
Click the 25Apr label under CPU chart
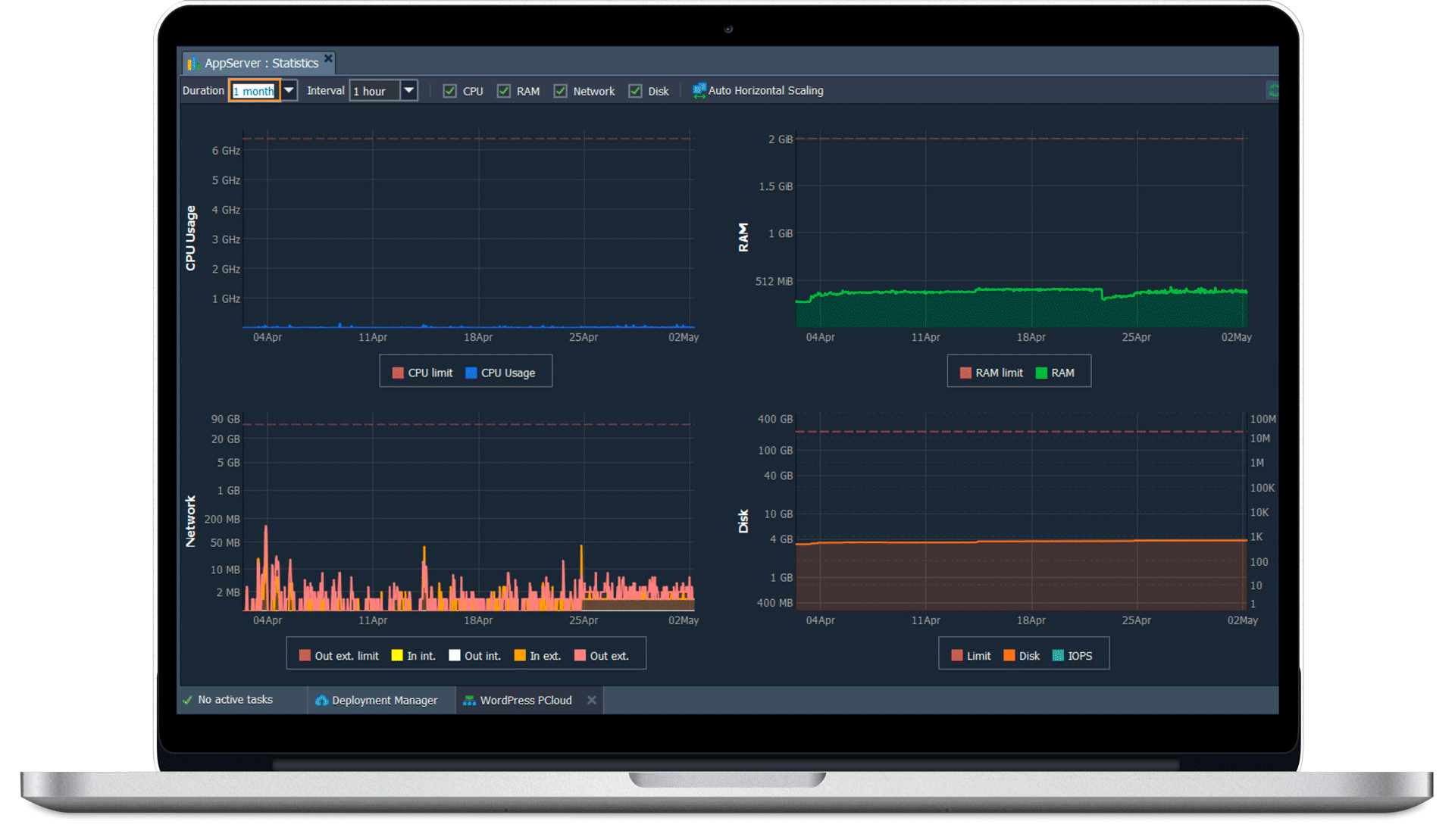tap(584, 337)
